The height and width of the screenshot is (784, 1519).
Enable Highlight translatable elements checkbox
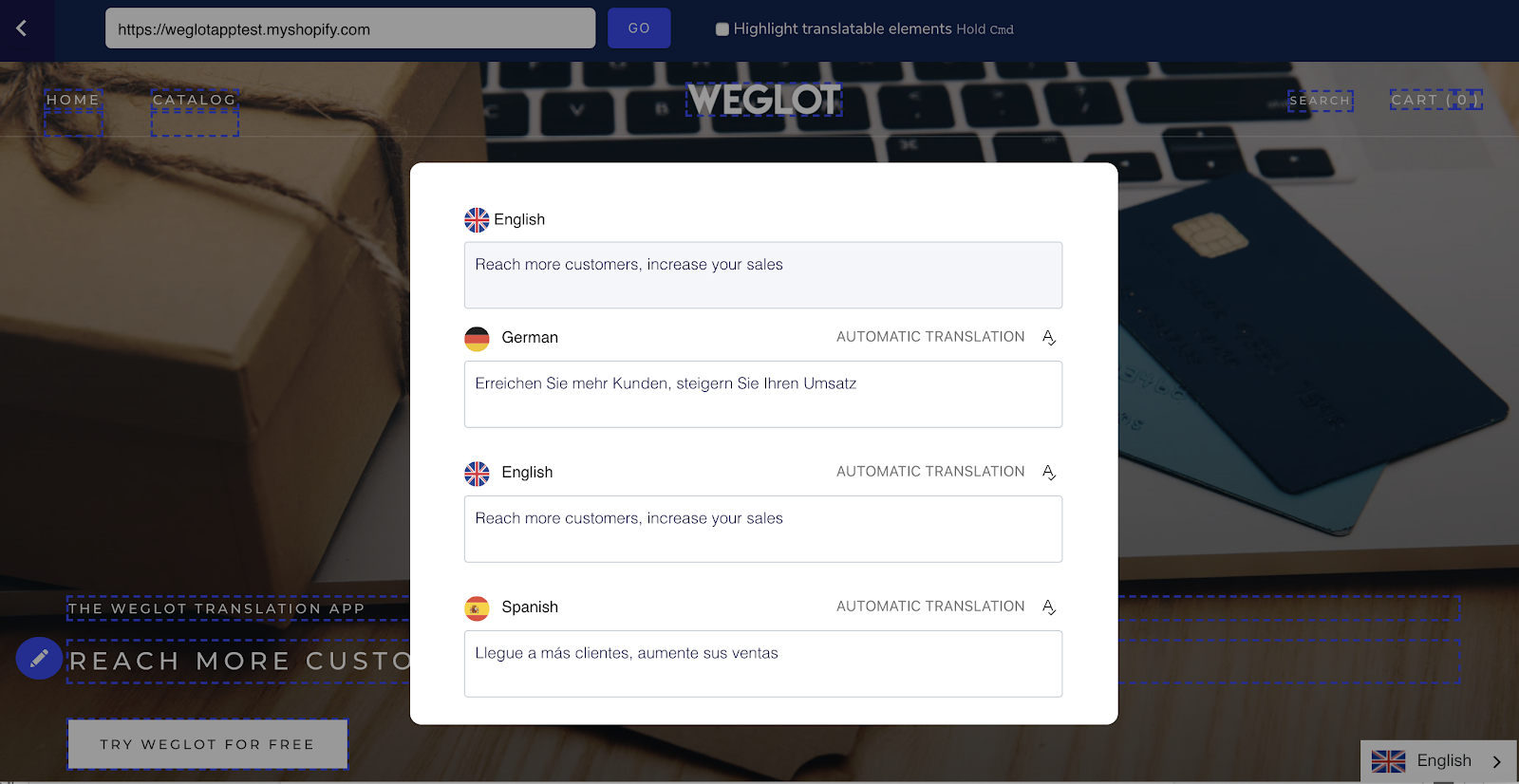click(x=722, y=29)
